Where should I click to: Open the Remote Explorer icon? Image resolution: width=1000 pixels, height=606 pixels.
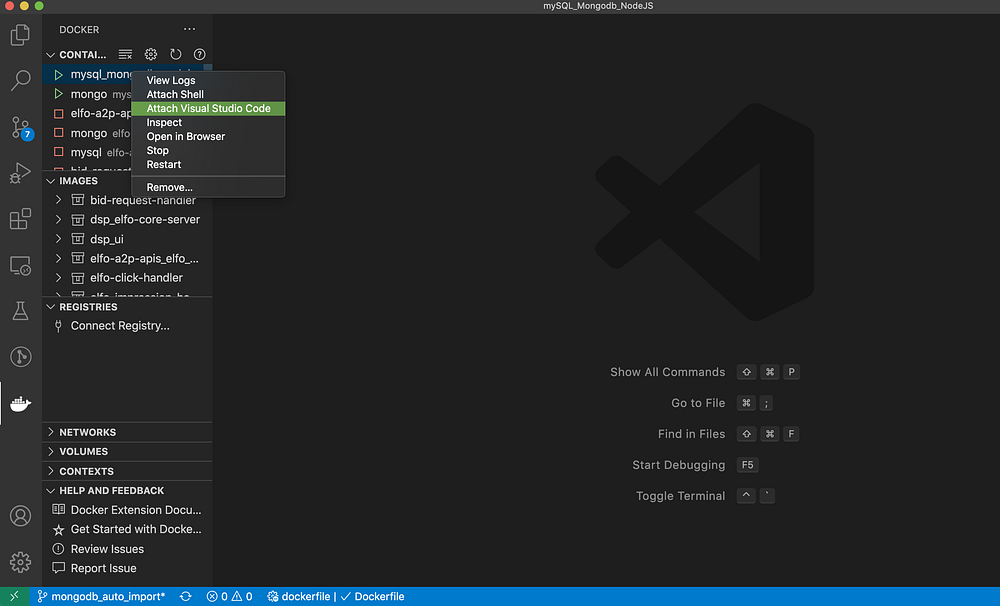tap(20, 265)
